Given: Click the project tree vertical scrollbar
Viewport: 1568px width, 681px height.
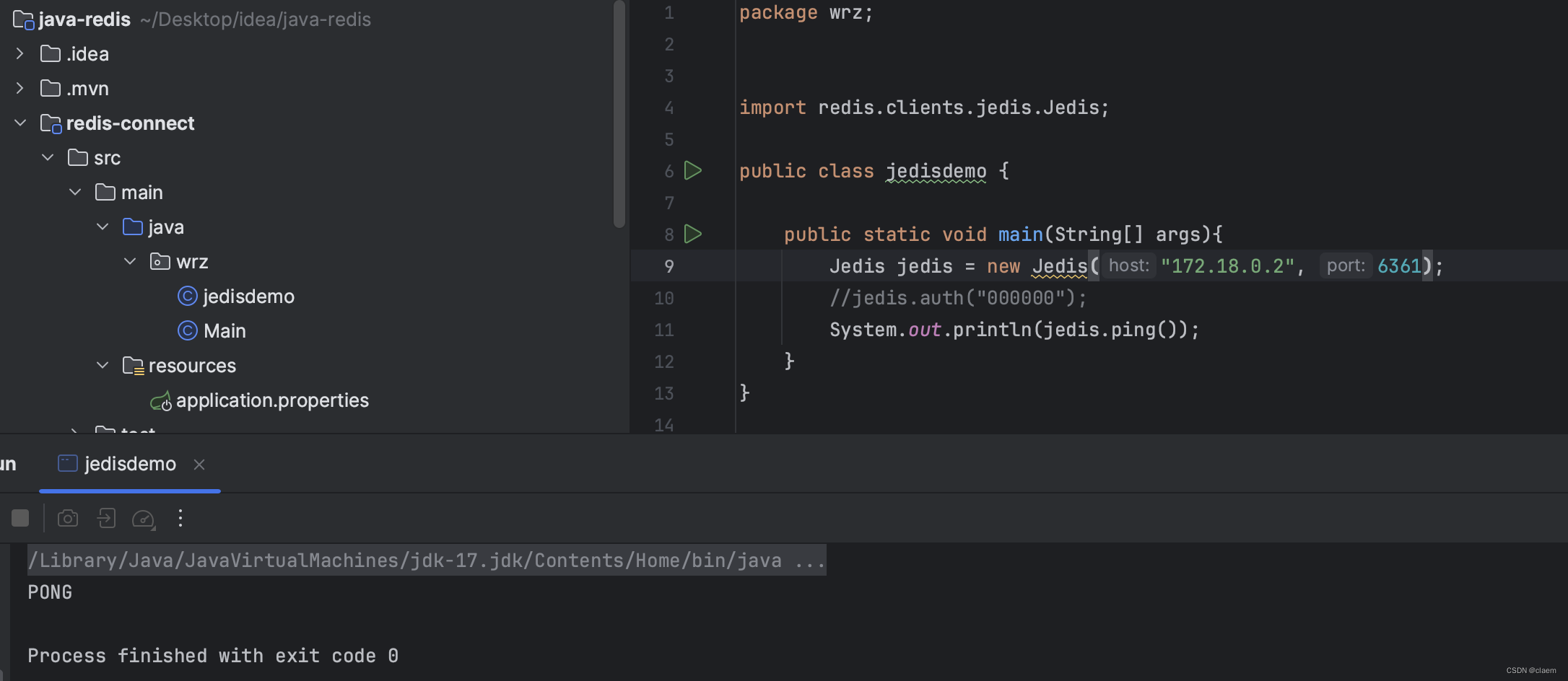Looking at the screenshot, I should pos(619,115).
